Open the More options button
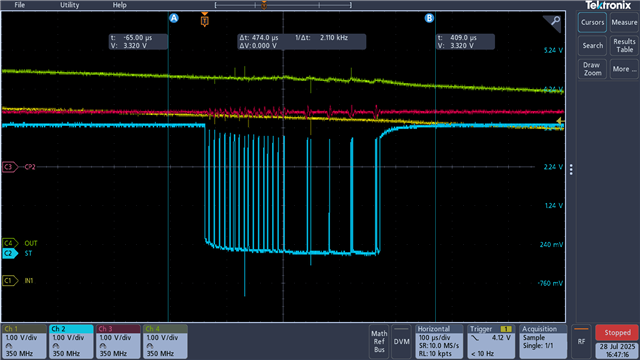This screenshot has height=360, width=640. coord(624,69)
